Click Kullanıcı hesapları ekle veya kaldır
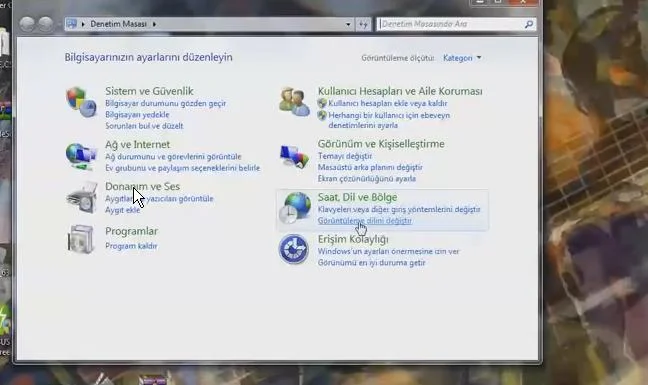Viewport: 648px width, 385px height. point(388,103)
